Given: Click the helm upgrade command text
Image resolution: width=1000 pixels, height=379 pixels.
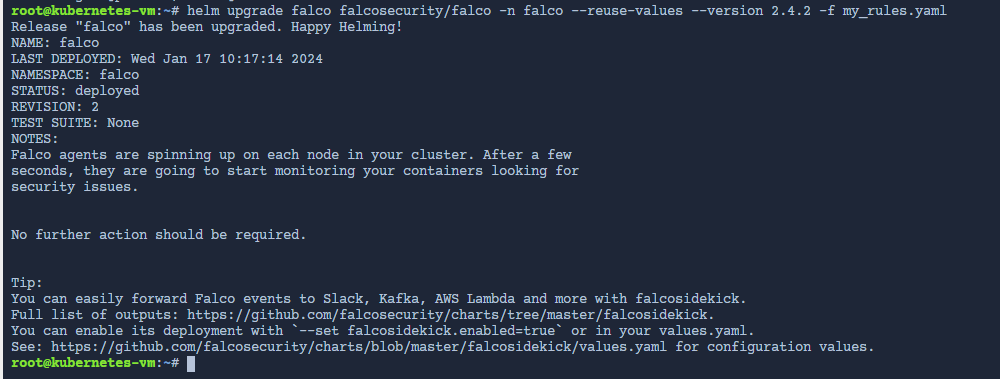Looking at the screenshot, I should (x=566, y=11).
